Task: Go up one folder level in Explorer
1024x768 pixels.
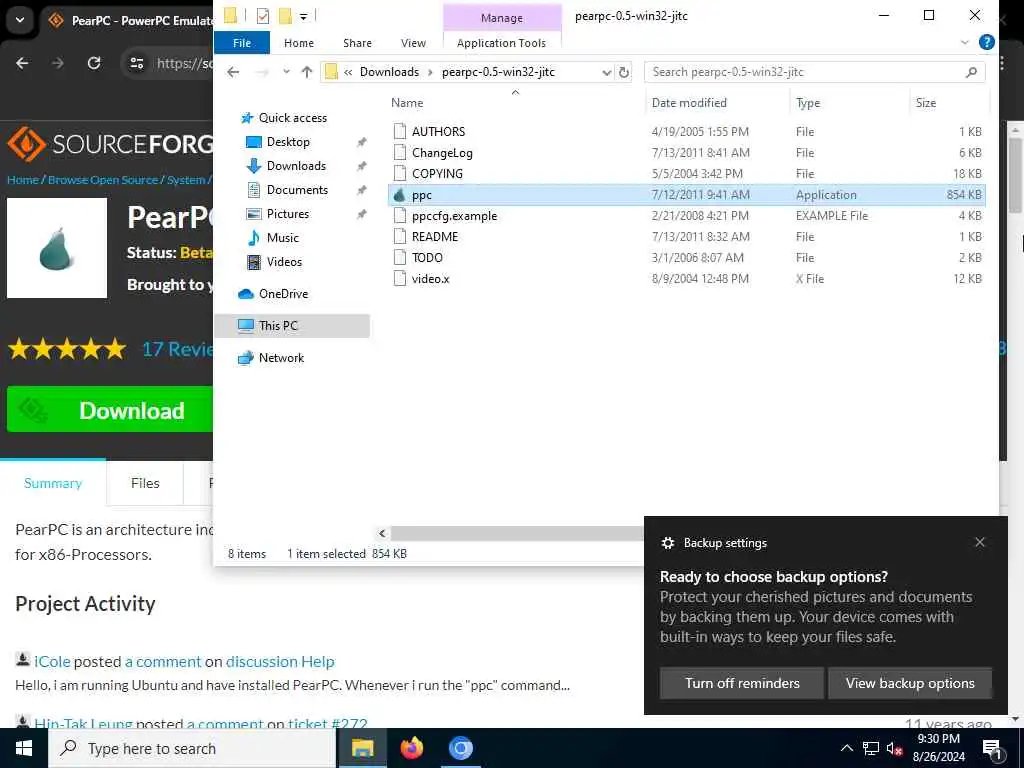Action: [x=307, y=72]
